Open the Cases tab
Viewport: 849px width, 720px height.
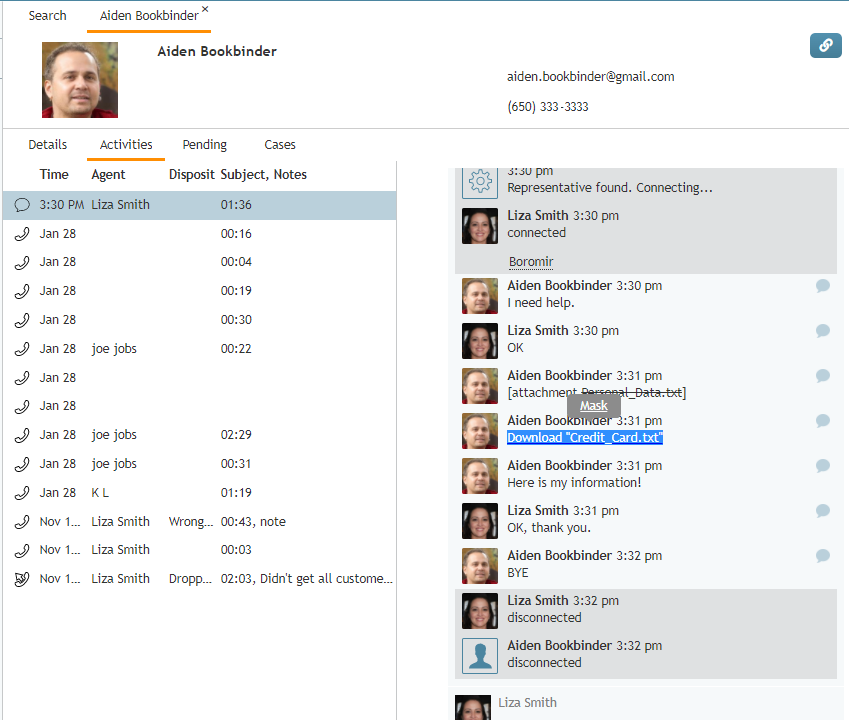[x=280, y=145]
